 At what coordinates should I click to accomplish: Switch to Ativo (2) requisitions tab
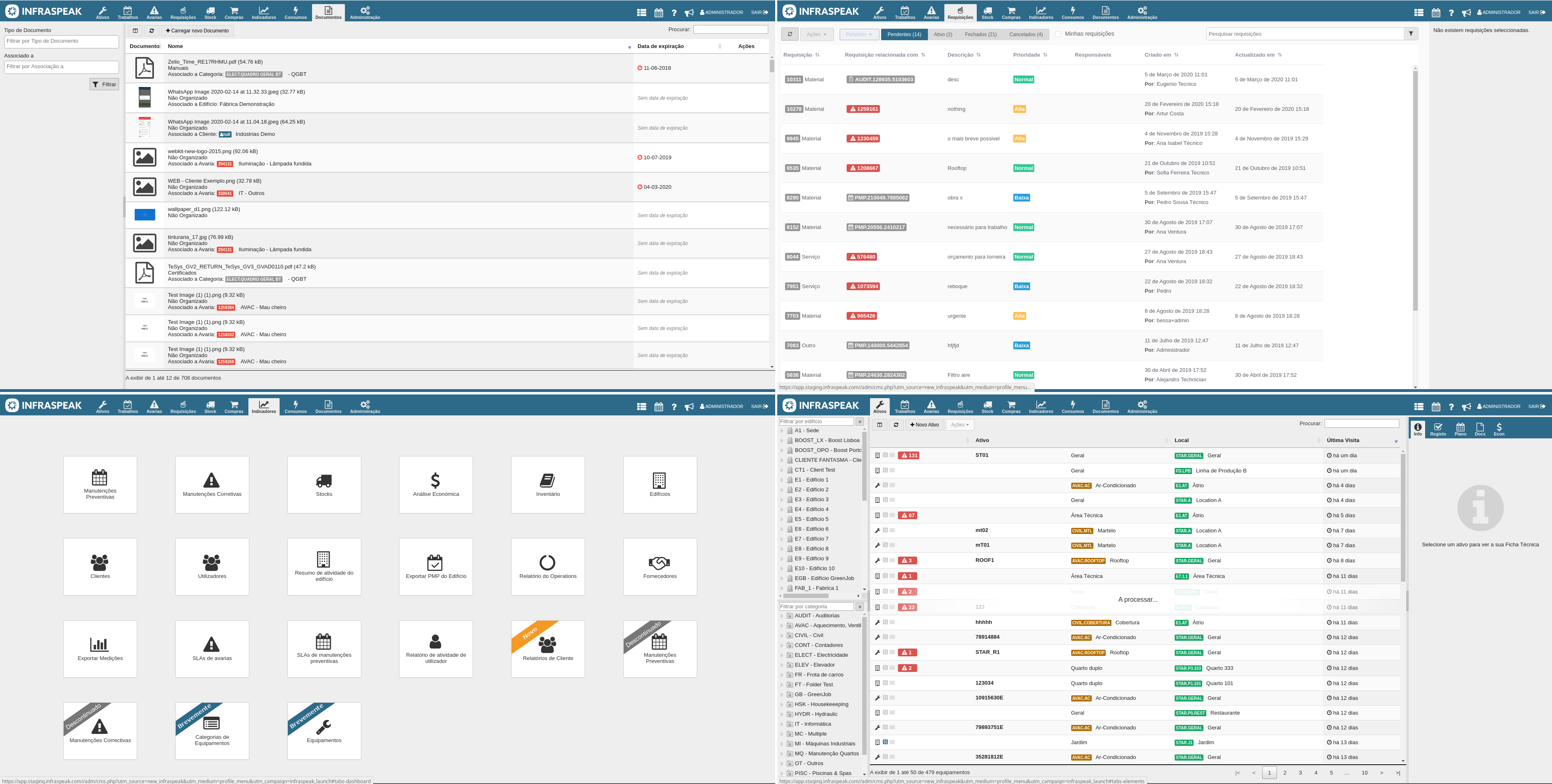pos(943,34)
